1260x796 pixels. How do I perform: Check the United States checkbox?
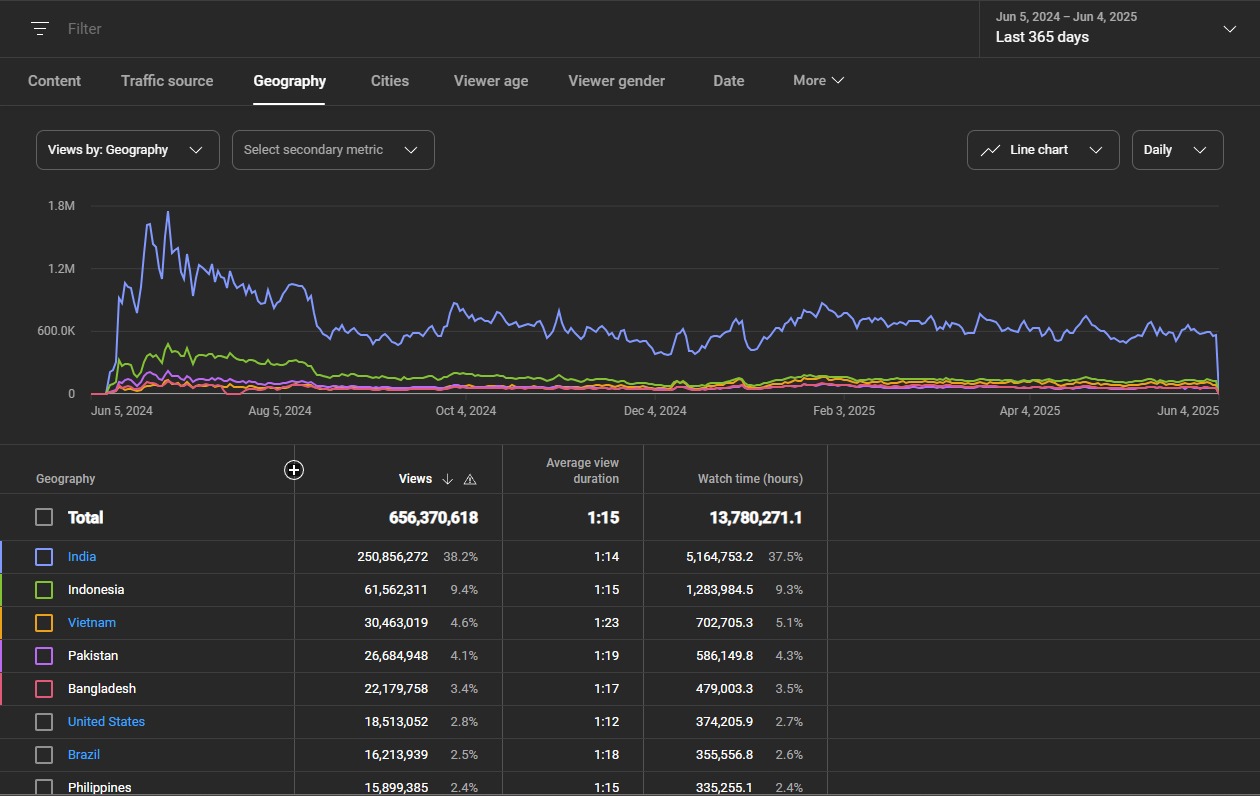(x=44, y=722)
